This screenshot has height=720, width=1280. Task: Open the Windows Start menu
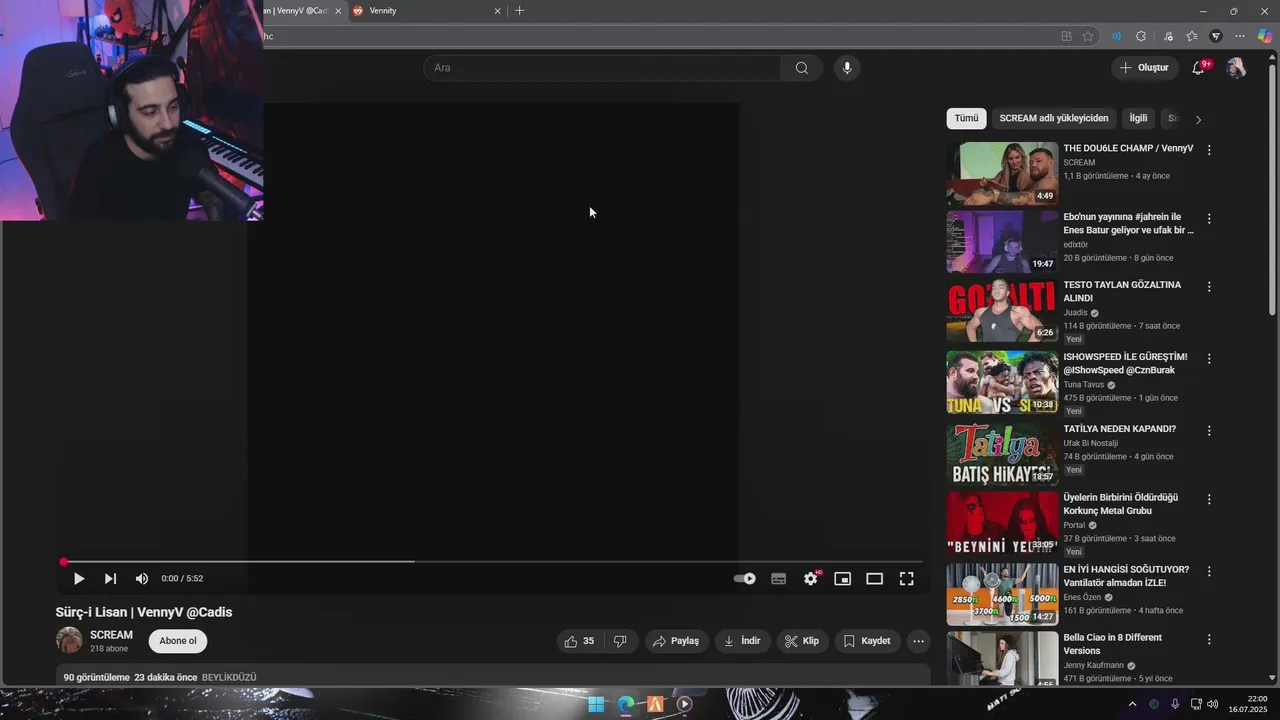(596, 704)
